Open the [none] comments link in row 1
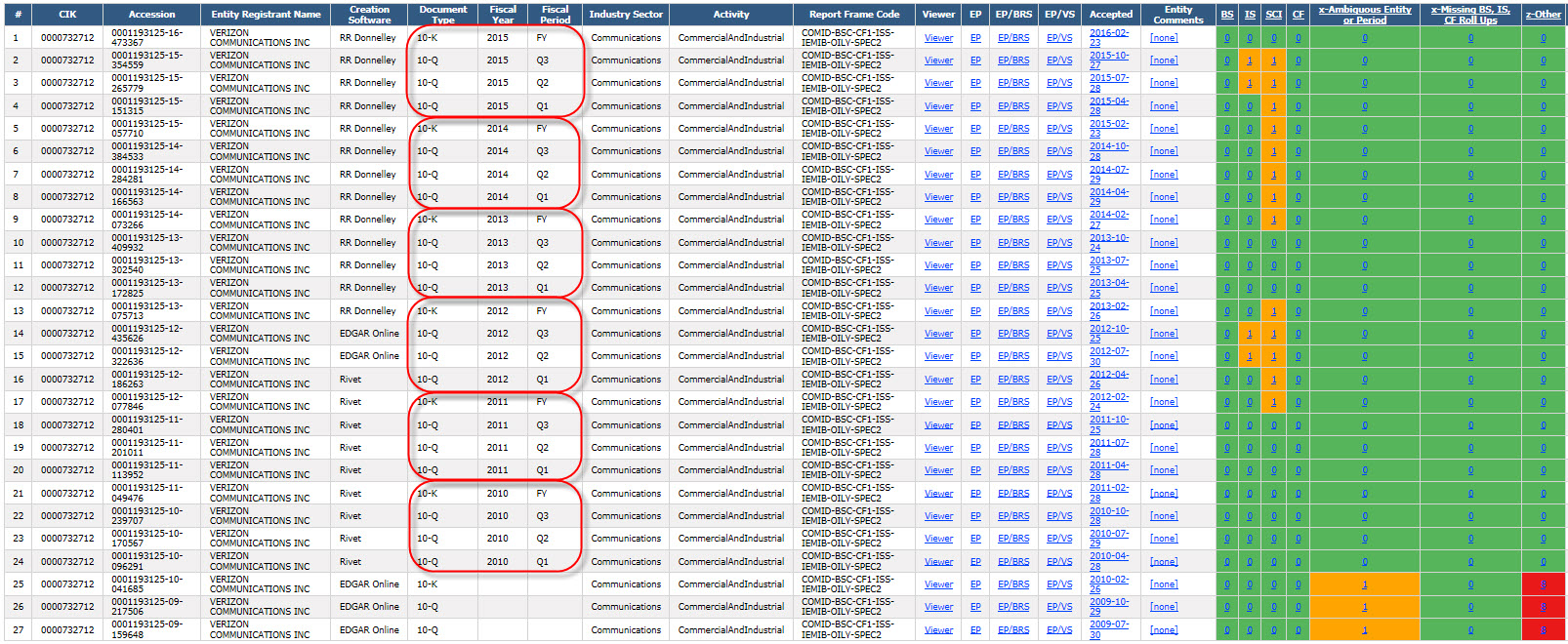 (1164, 38)
